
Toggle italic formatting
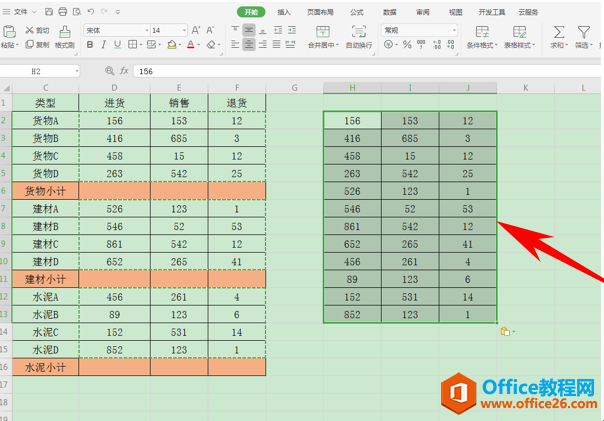(103, 45)
